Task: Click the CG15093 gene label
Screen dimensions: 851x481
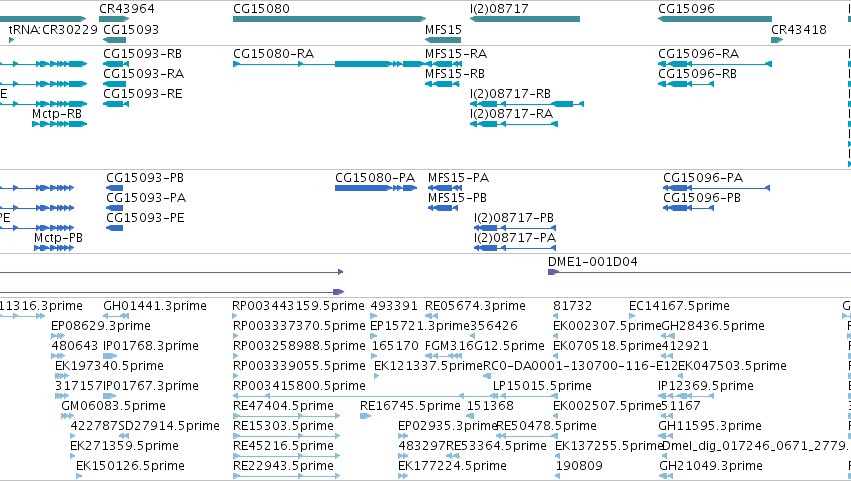Action: (131, 29)
